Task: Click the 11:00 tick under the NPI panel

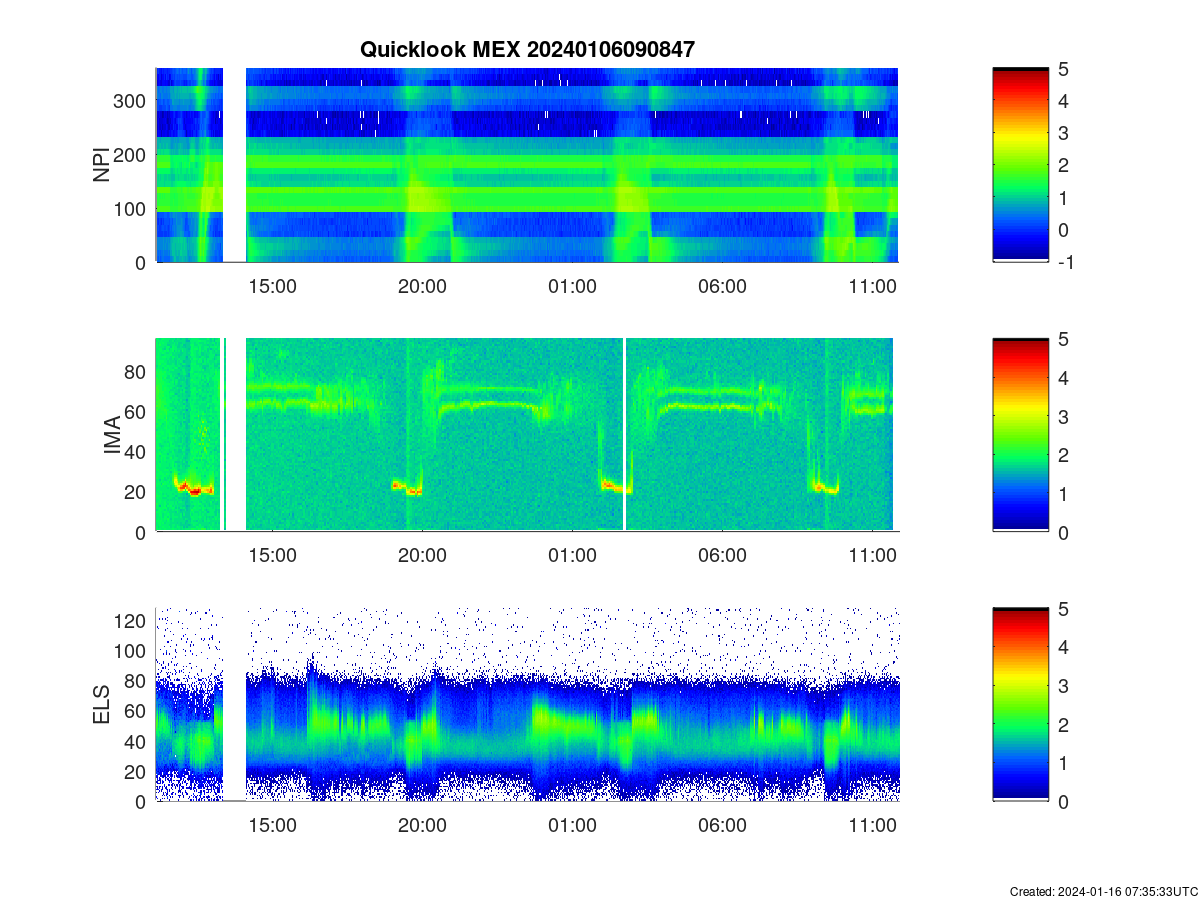Action: pos(872,286)
